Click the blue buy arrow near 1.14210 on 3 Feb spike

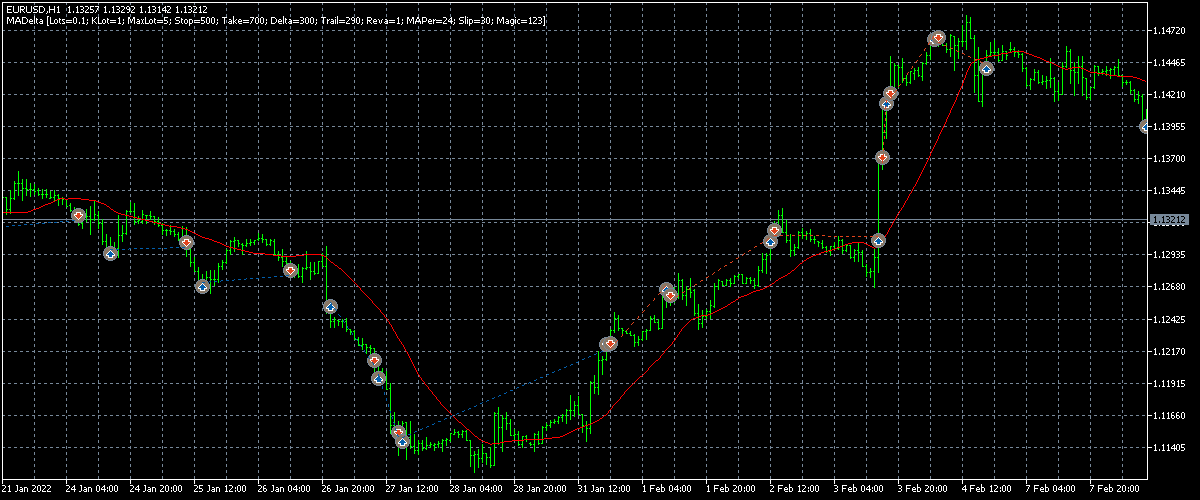[x=886, y=104]
